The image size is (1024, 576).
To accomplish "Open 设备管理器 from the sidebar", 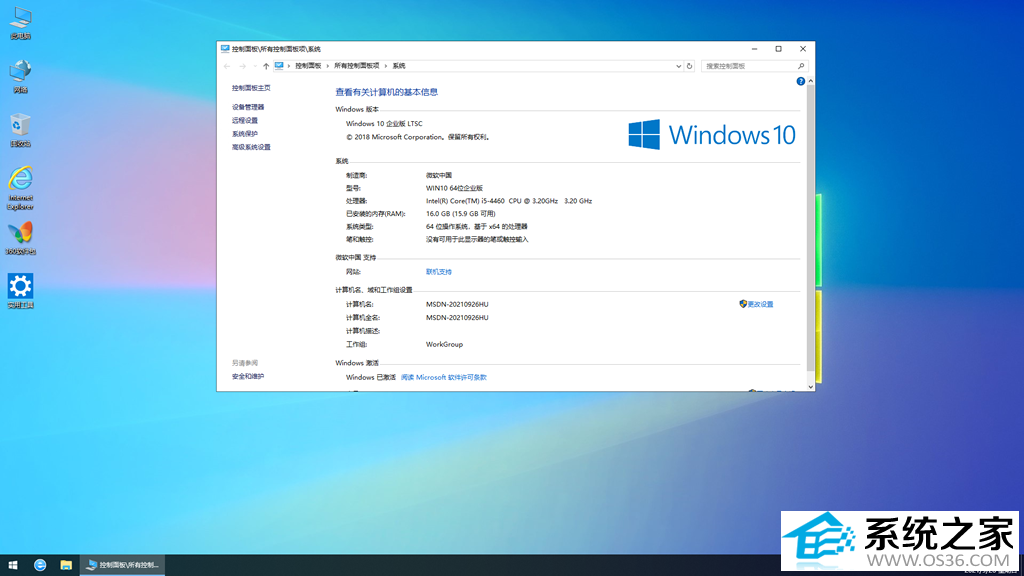I will click(248, 107).
